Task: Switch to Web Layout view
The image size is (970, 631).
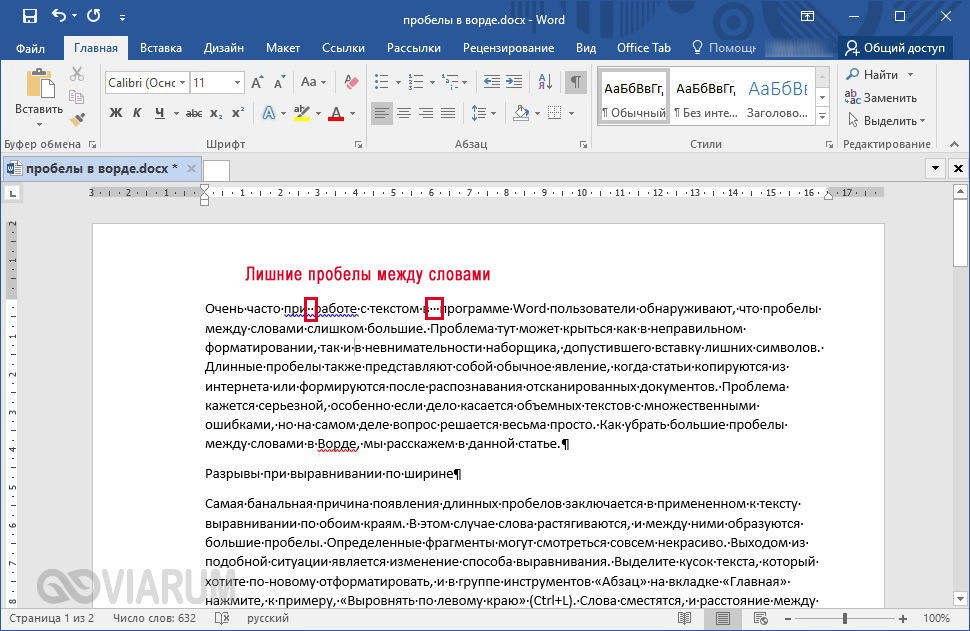Action: coord(761,618)
